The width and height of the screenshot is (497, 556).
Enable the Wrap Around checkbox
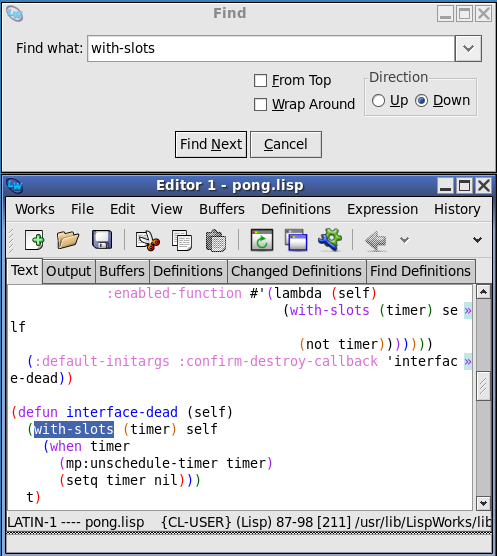click(x=260, y=105)
